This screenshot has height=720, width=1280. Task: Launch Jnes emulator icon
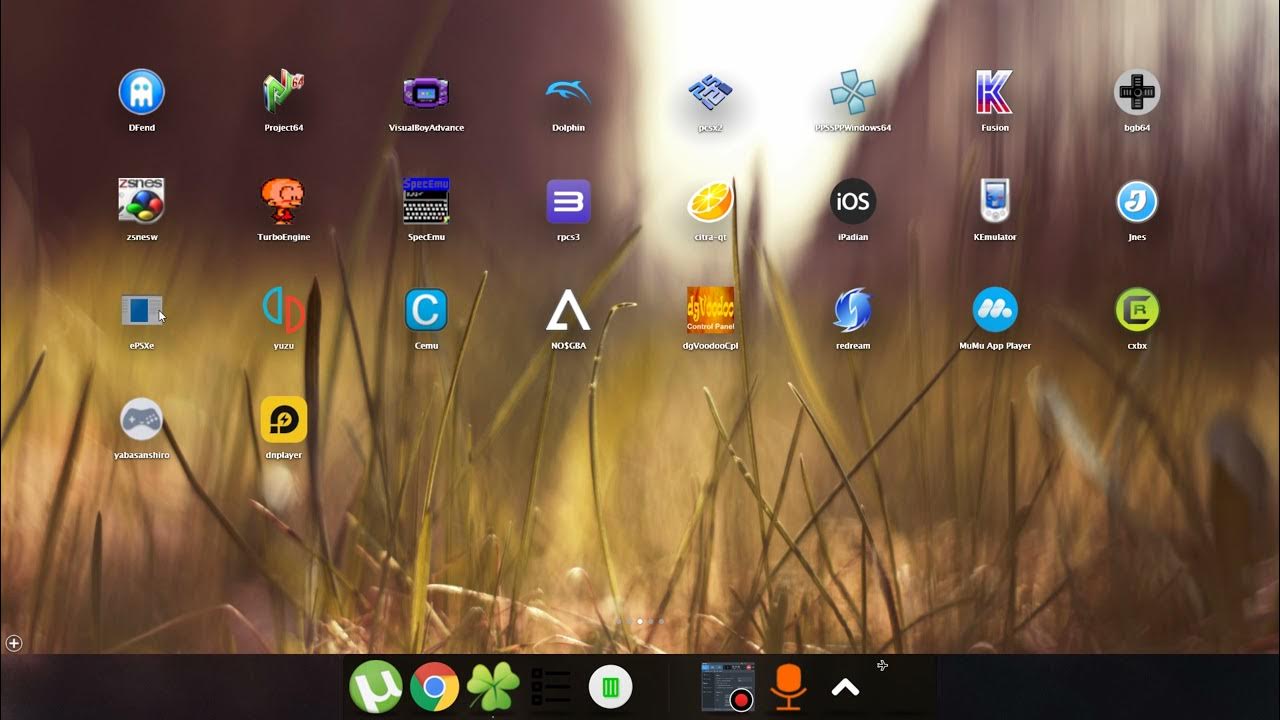[1137, 201]
